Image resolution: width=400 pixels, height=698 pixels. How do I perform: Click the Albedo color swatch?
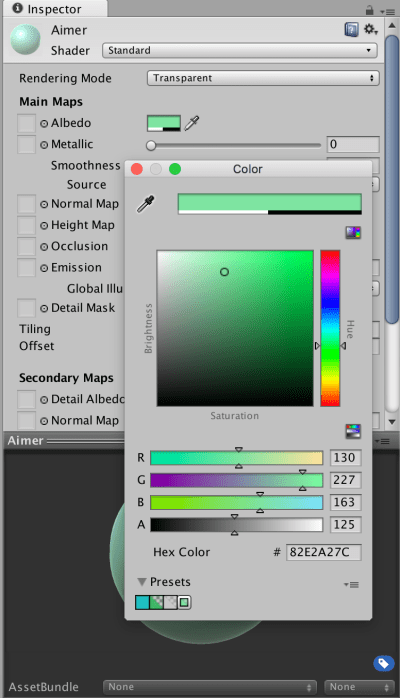pos(164,123)
